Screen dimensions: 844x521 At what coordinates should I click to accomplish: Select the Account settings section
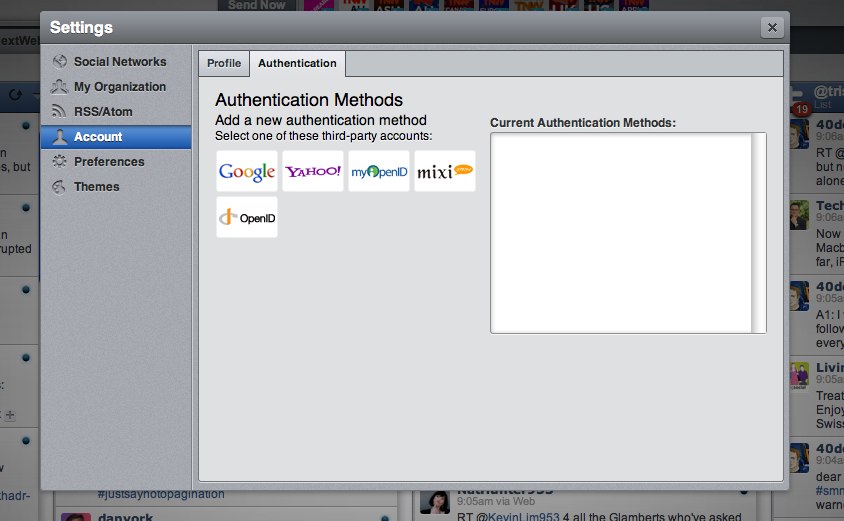(116, 137)
